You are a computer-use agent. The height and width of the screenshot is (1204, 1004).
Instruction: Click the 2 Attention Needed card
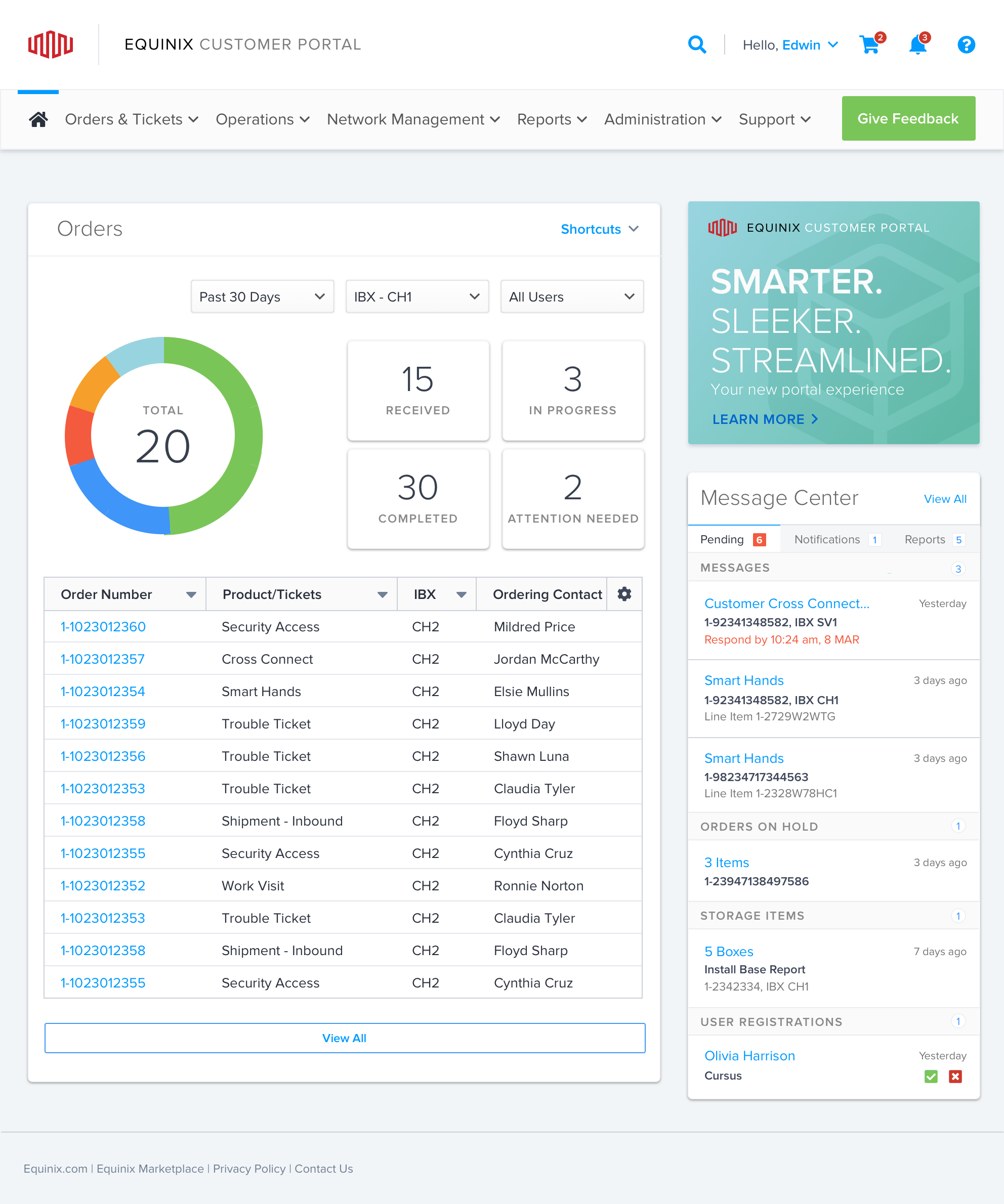pyautogui.click(x=573, y=499)
